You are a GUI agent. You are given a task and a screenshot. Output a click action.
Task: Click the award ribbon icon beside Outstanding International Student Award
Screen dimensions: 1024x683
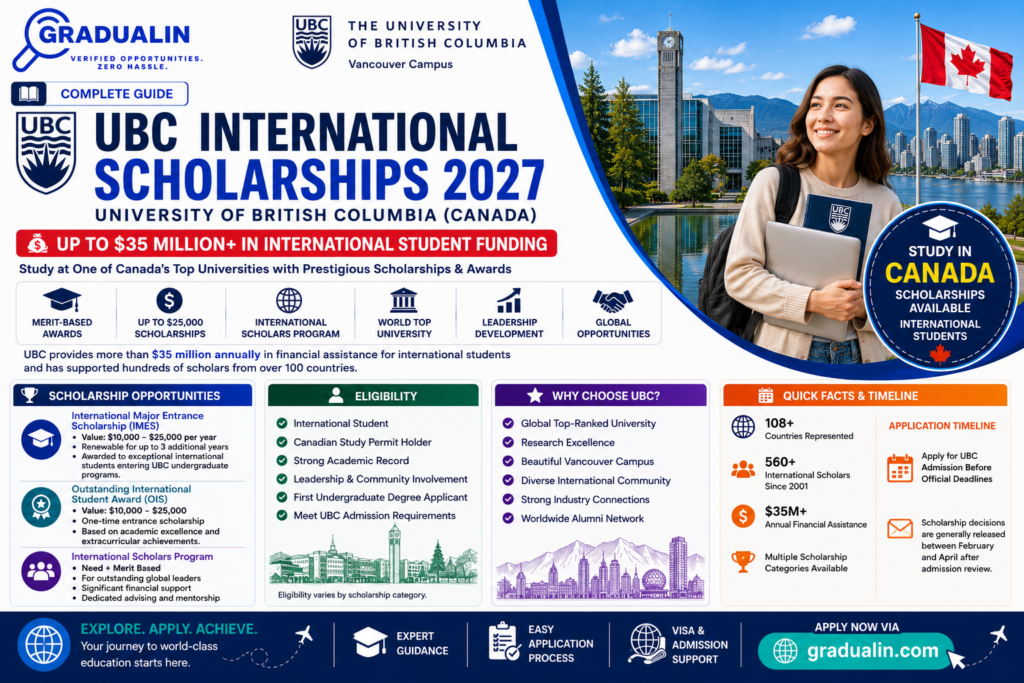[x=41, y=507]
